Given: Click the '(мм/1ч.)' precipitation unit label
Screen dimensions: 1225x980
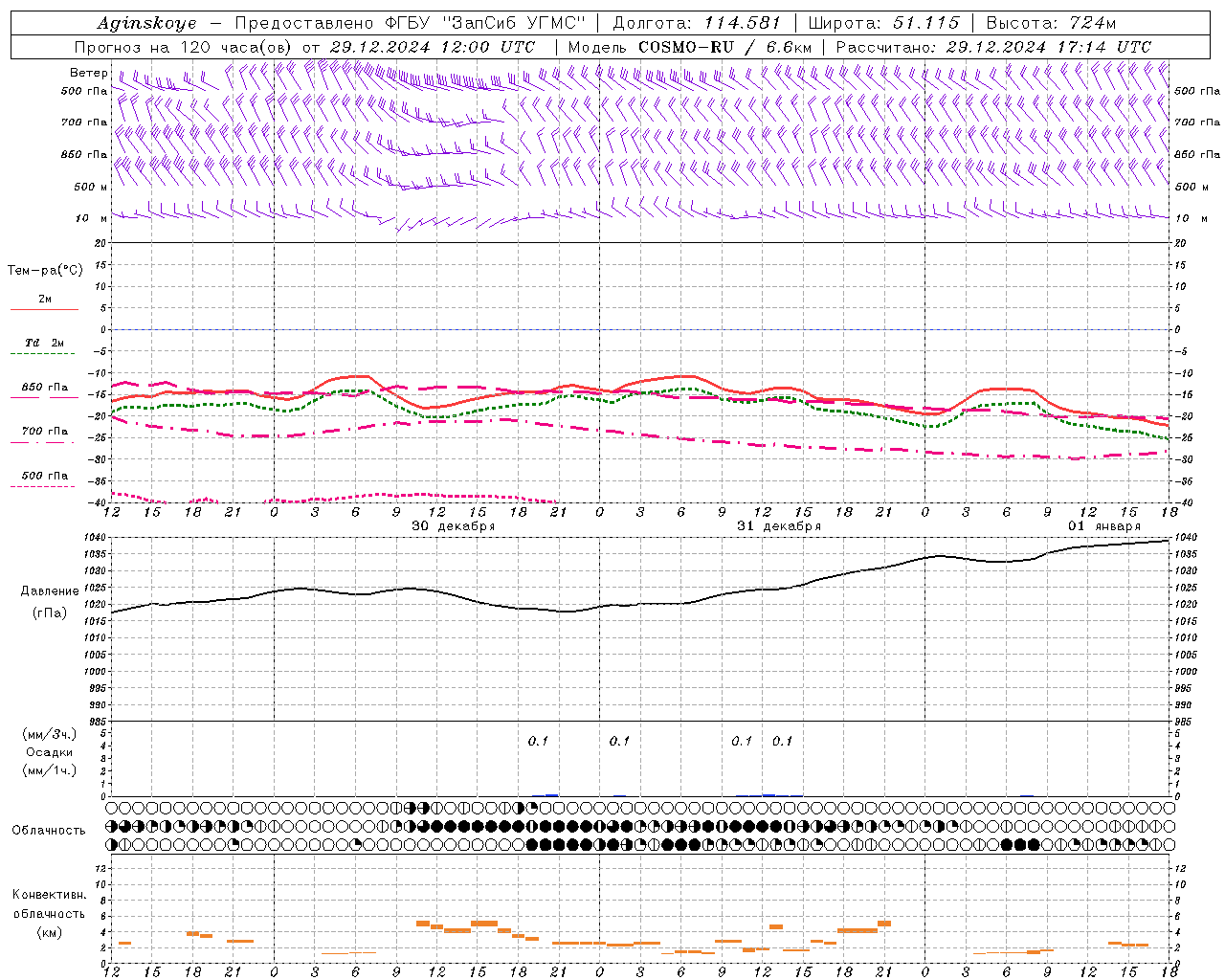Looking at the screenshot, I should point(50,770).
